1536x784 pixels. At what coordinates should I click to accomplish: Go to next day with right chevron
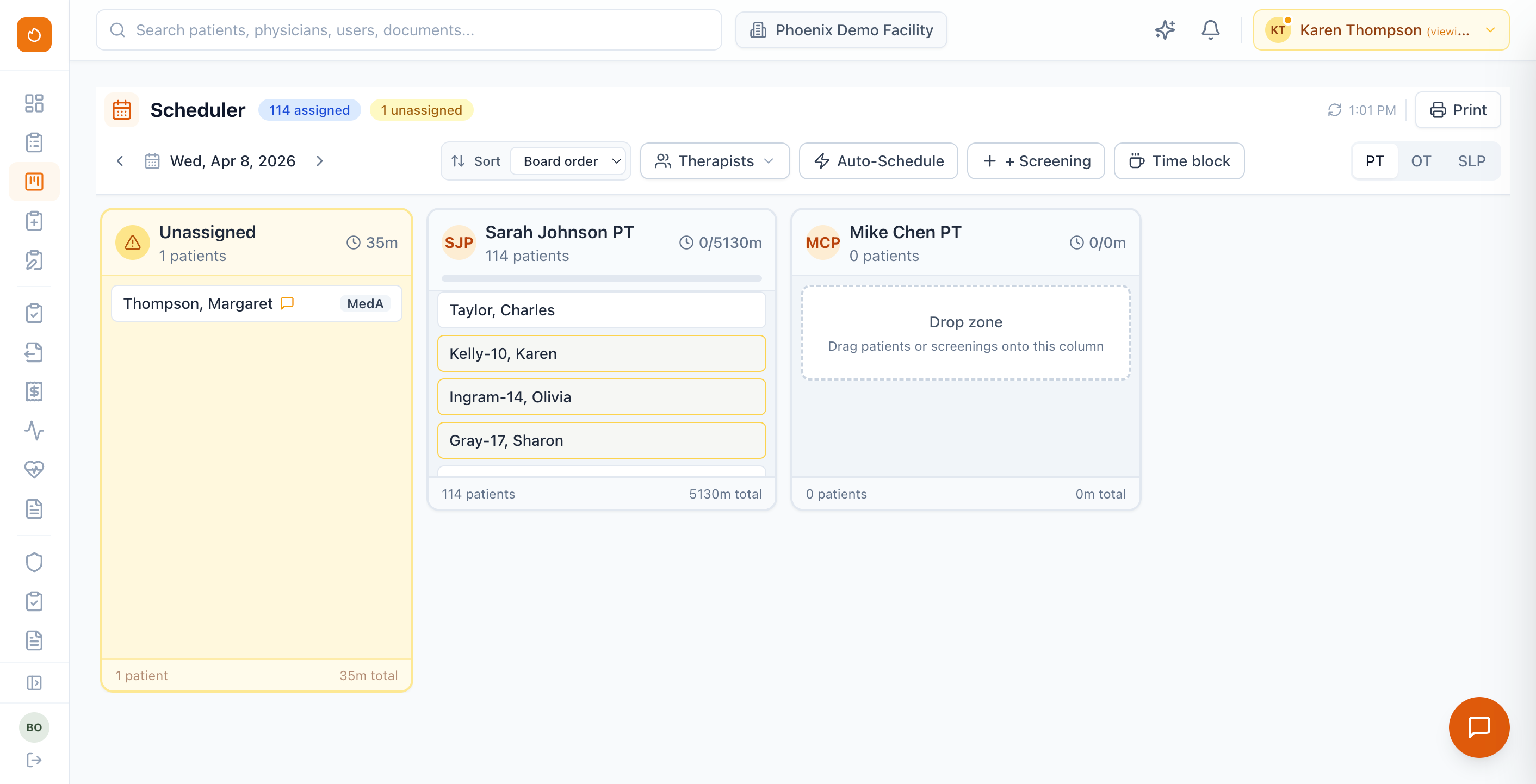pyautogui.click(x=320, y=161)
